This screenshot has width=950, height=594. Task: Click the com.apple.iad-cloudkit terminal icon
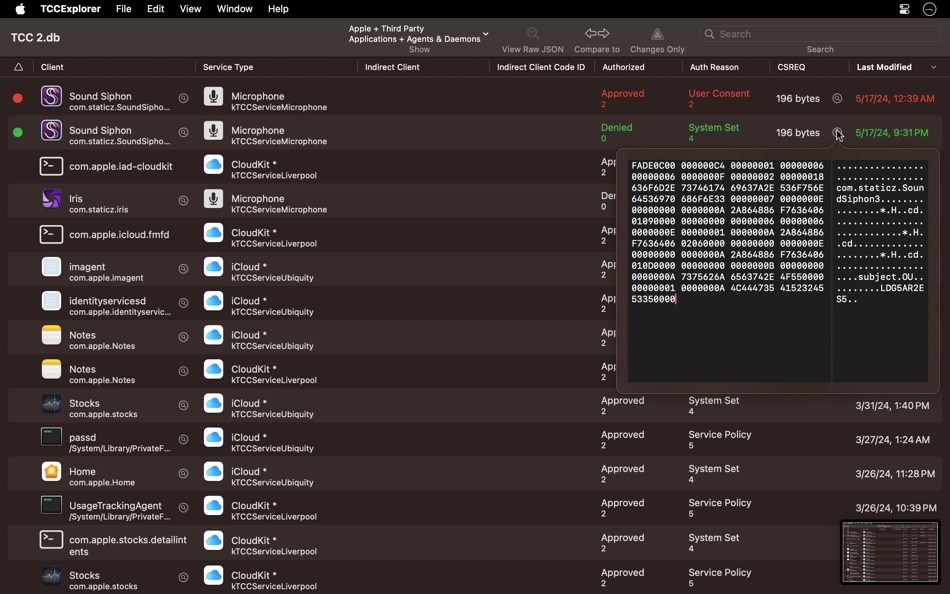click(51, 165)
